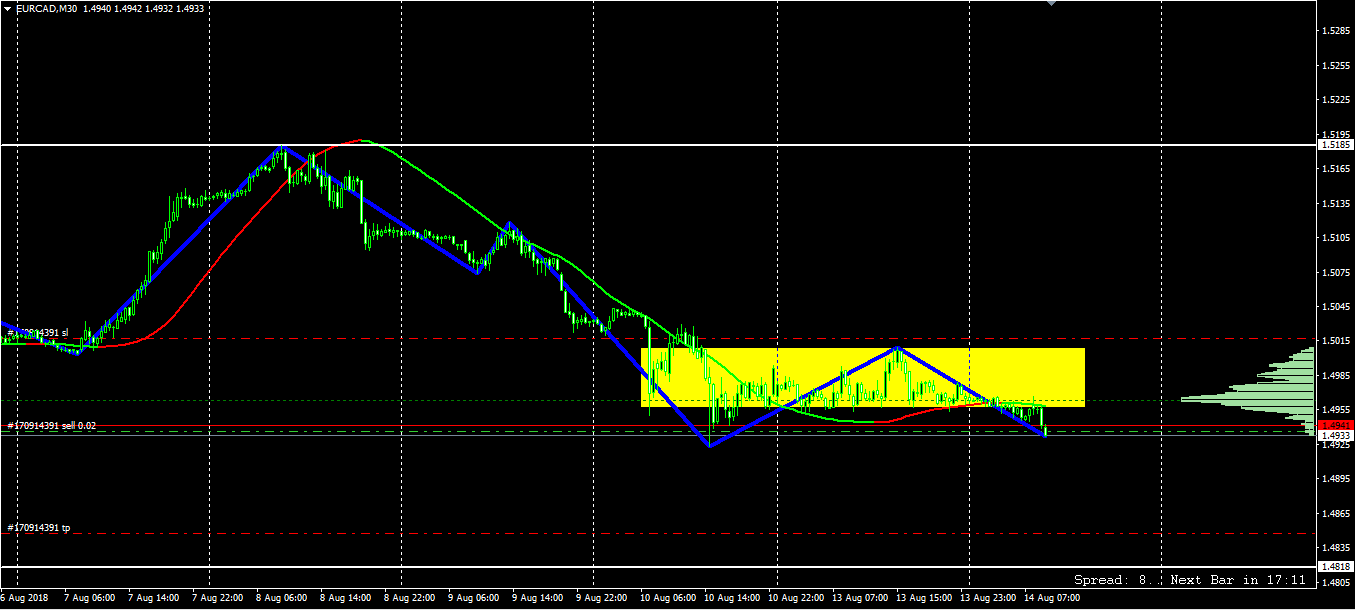
Task: Click '14 Aug 07:00' on the time axis
Action: (1050, 598)
